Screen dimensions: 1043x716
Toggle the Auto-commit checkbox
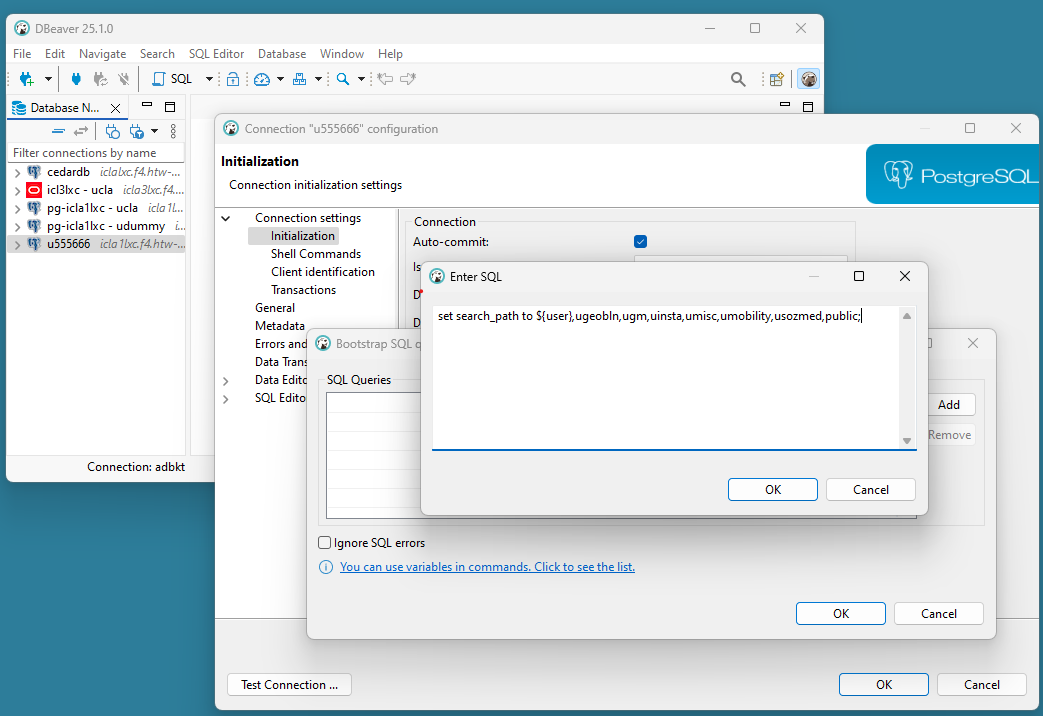(x=641, y=242)
